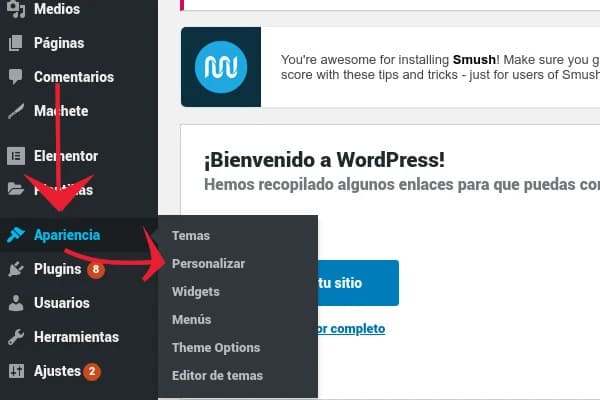The height and width of the screenshot is (400, 600).
Task: Open Theme Options from submenu
Action: coord(216,347)
